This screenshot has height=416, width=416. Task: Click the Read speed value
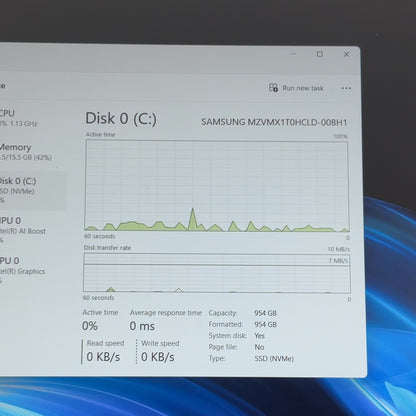[x=103, y=357]
